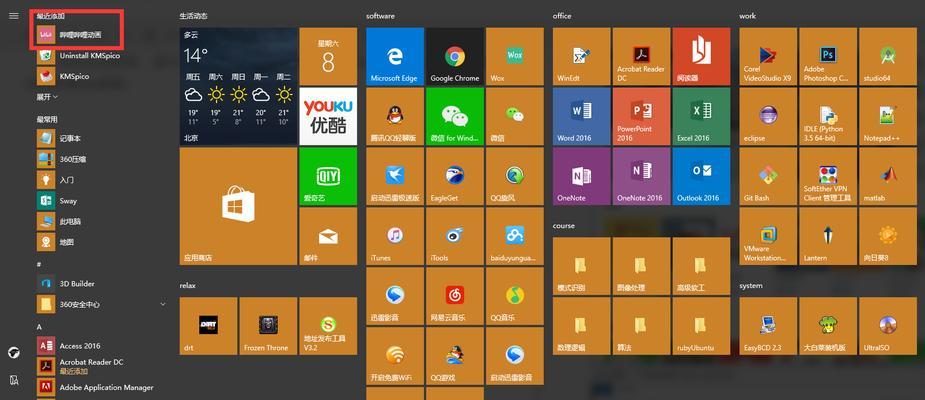Launch the Notepad++ tile
The height and width of the screenshot is (400, 925).
[888, 116]
